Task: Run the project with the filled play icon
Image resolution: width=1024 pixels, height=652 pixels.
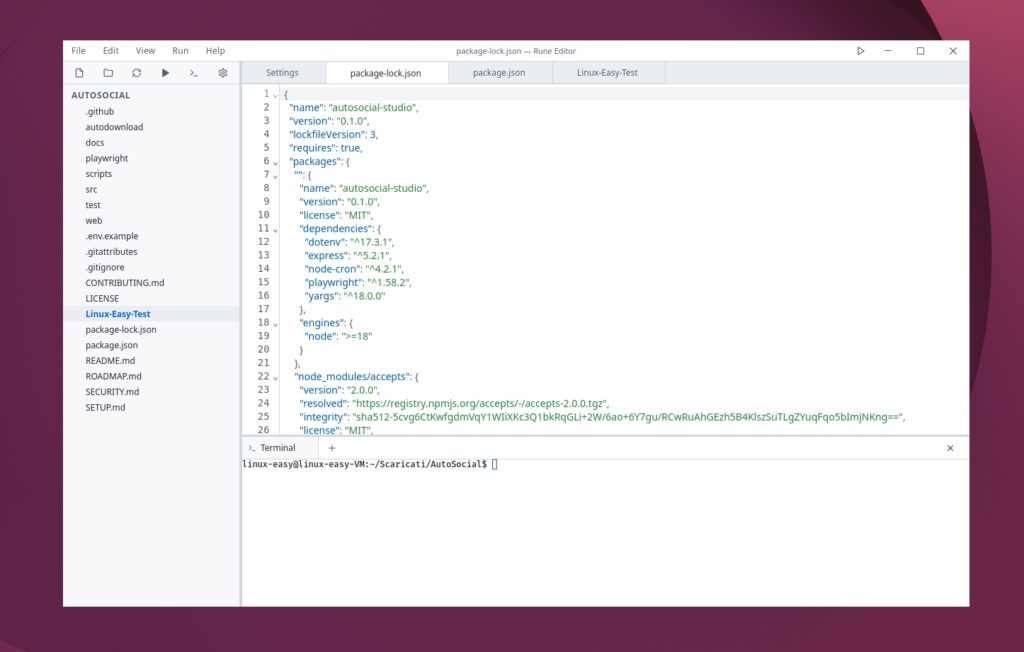Action: coord(165,73)
